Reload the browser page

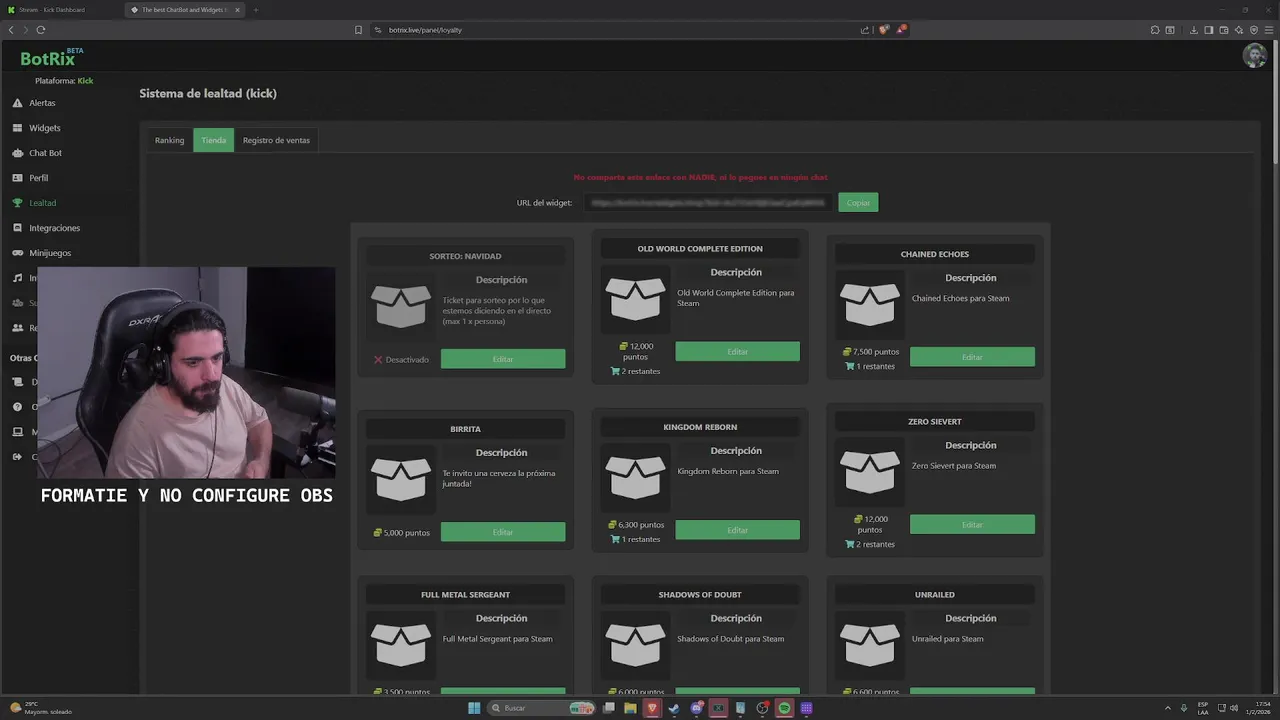click(41, 30)
